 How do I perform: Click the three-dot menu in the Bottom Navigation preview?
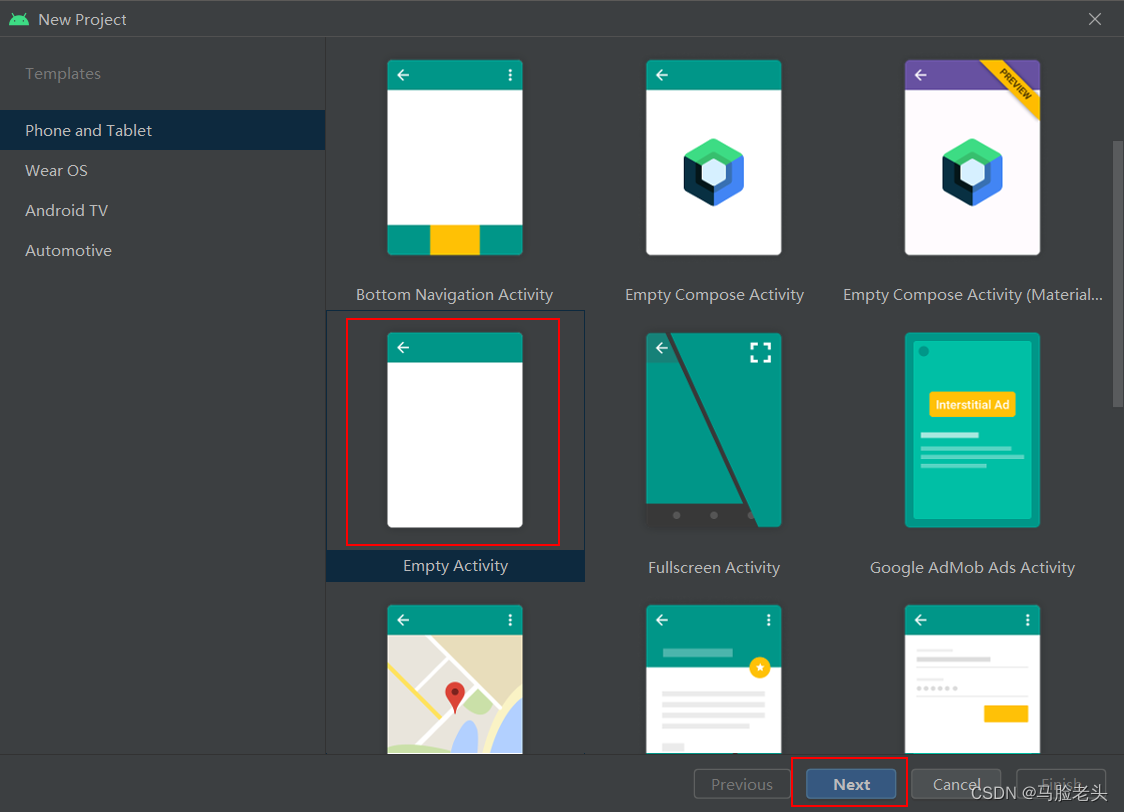pos(510,75)
